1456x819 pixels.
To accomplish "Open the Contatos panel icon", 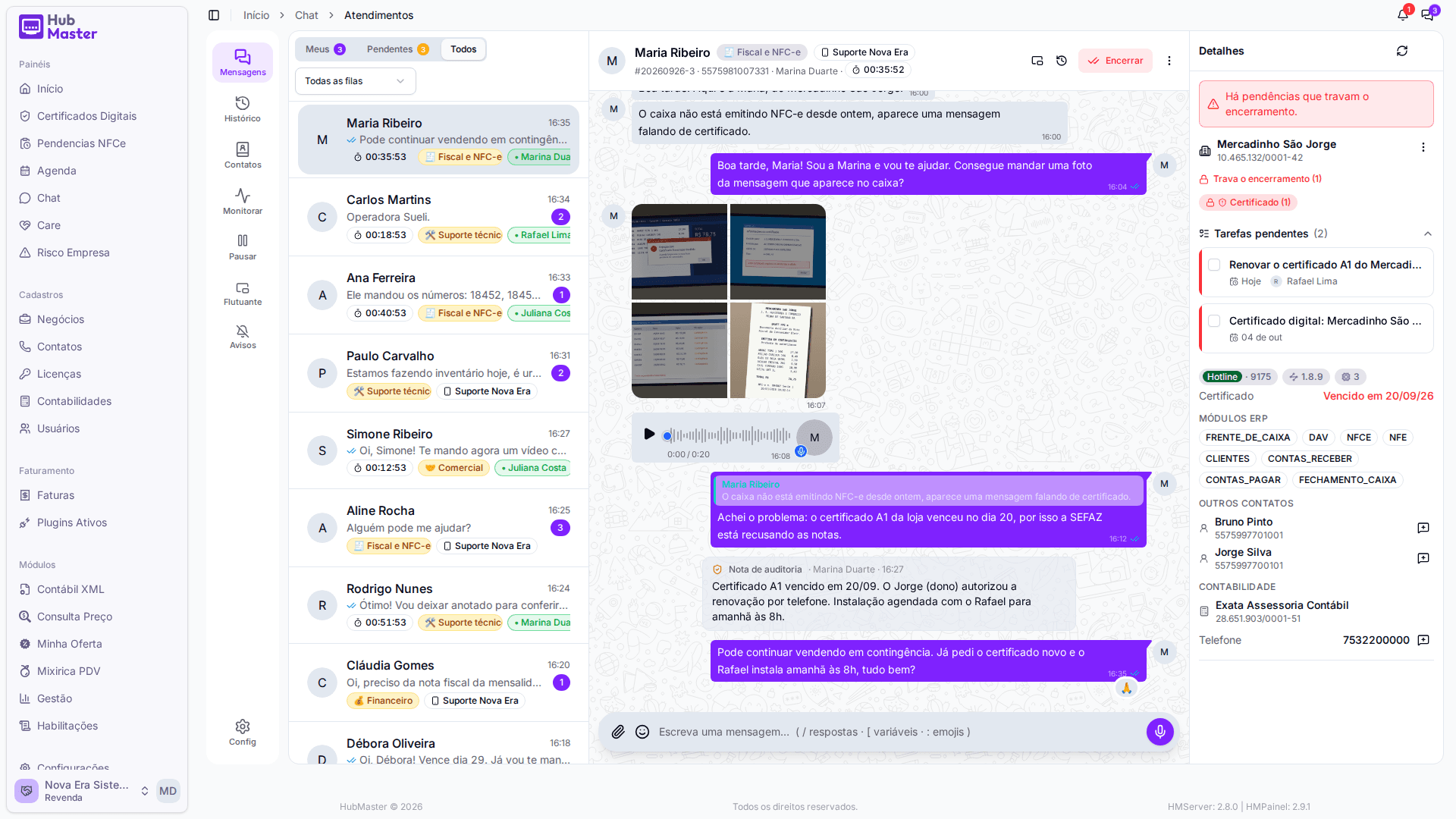I will tap(243, 155).
